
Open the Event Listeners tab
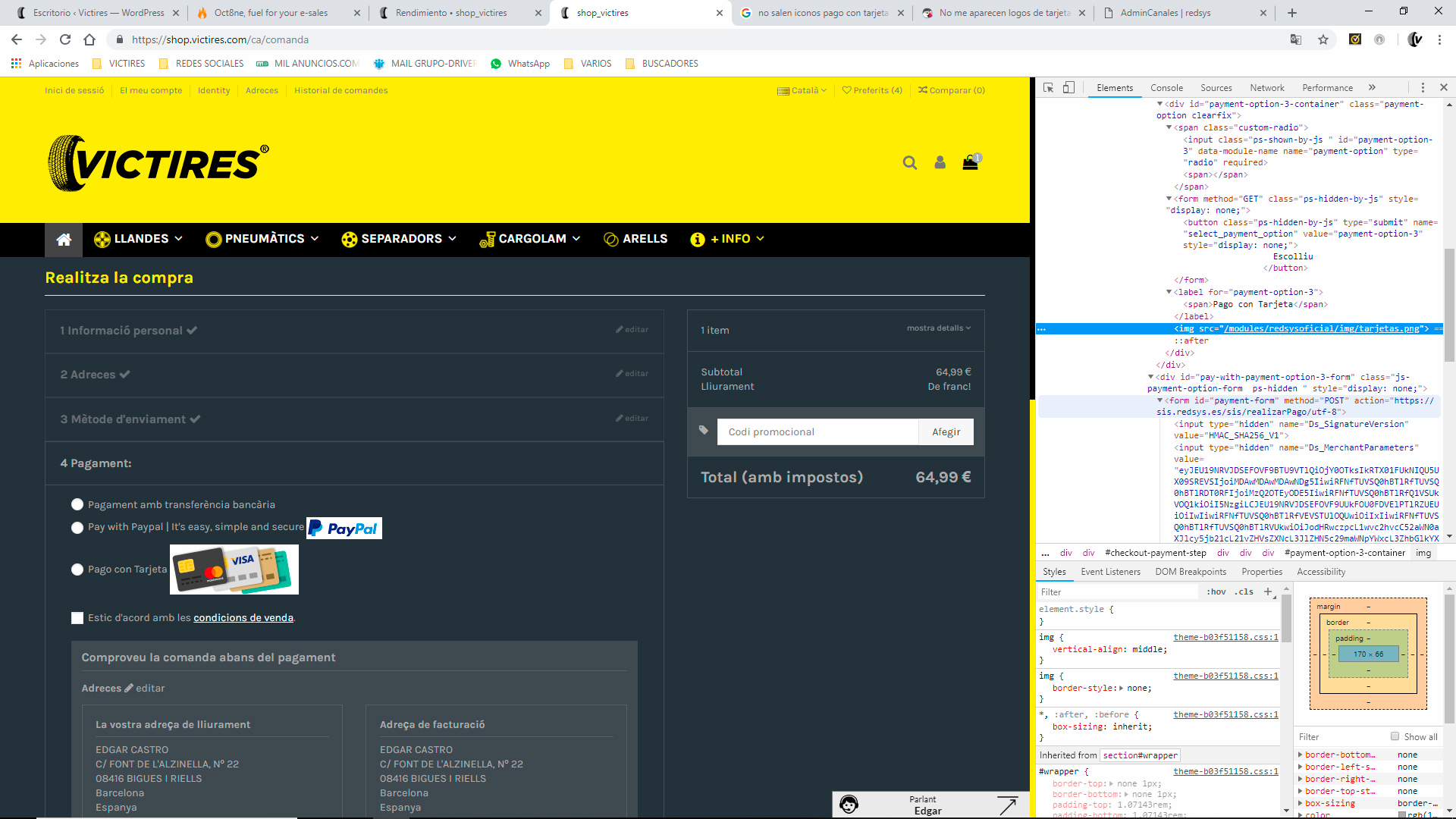coord(1110,572)
